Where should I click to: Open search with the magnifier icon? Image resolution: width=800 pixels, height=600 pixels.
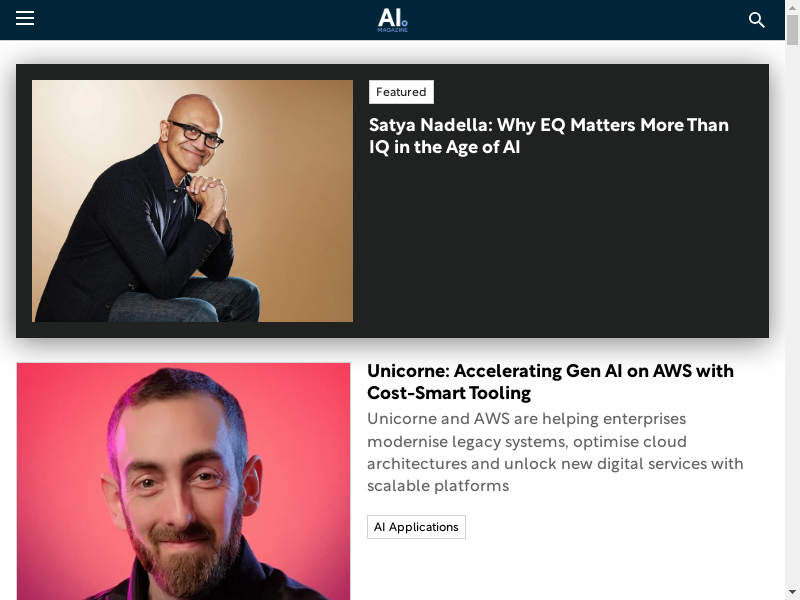(x=757, y=20)
